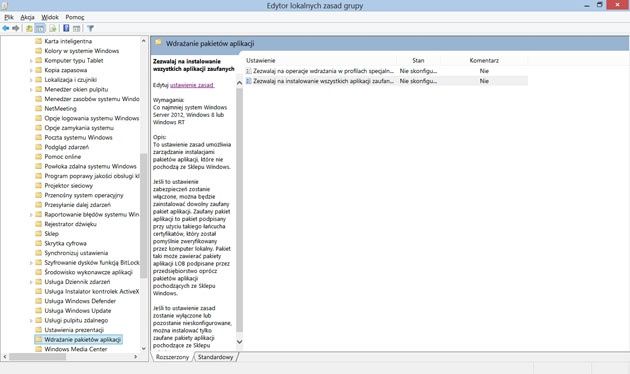Expand the Kopia zapasowa tree node
This screenshot has height=374, width=630.
(x=31, y=70)
